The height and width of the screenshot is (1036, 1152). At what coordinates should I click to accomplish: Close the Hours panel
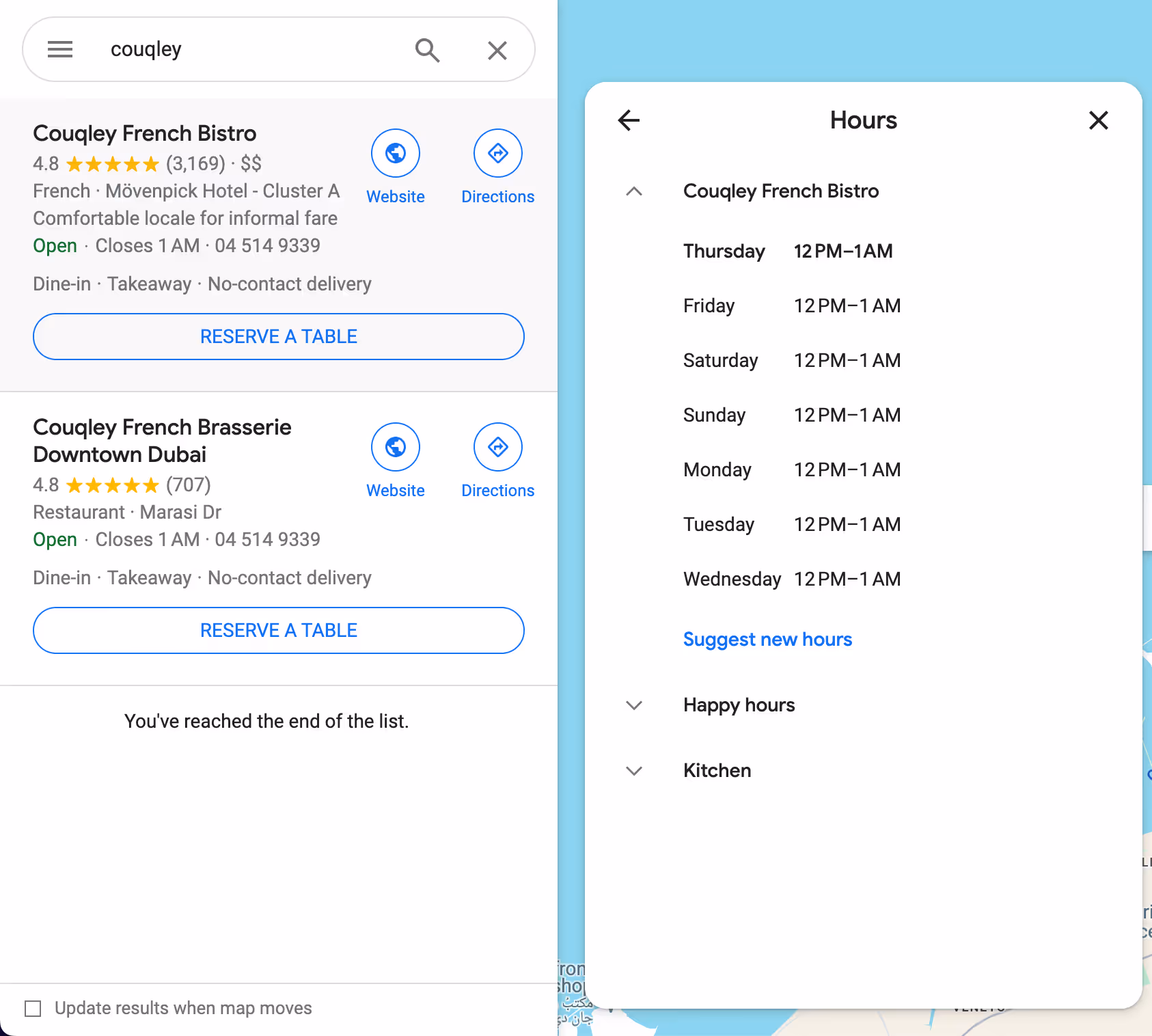[1099, 120]
